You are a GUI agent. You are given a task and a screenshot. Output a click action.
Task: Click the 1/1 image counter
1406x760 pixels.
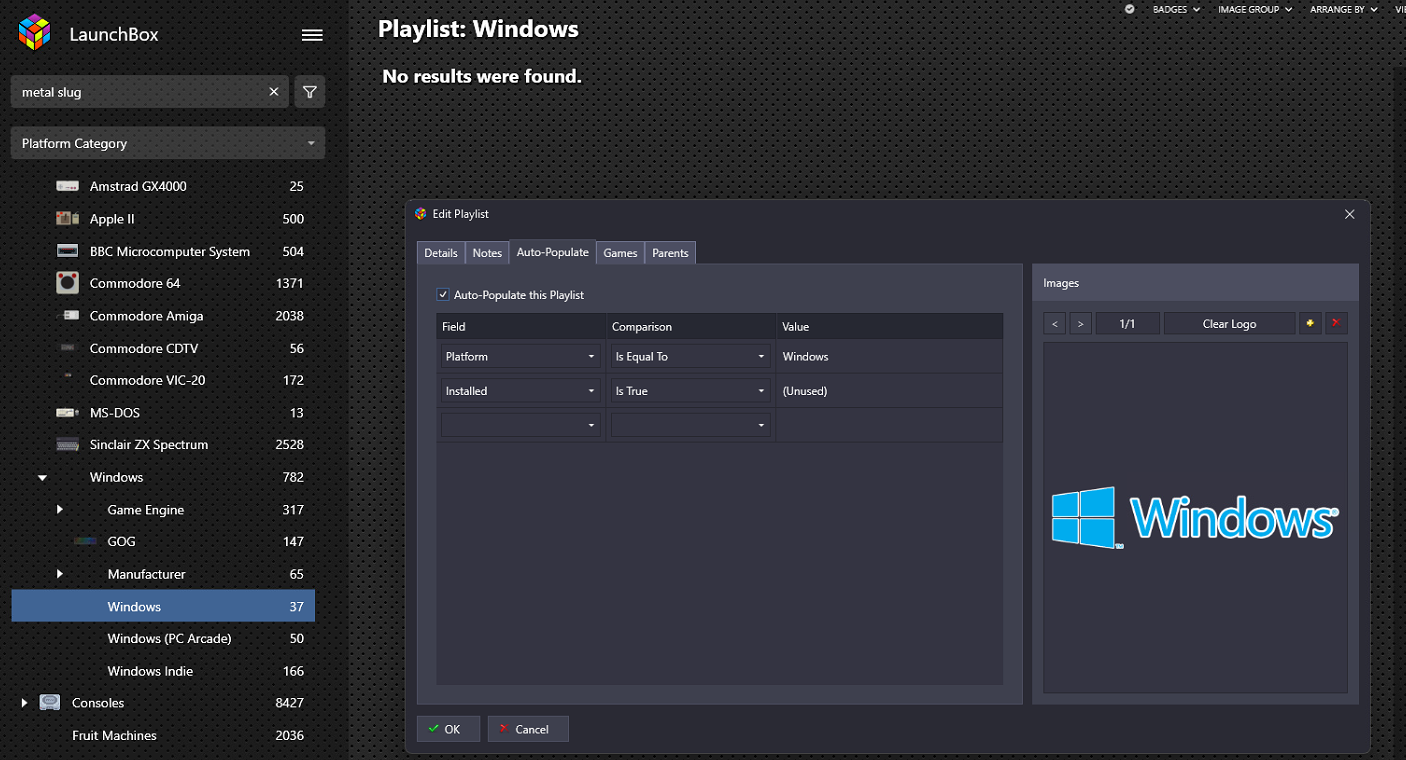pos(1127,324)
